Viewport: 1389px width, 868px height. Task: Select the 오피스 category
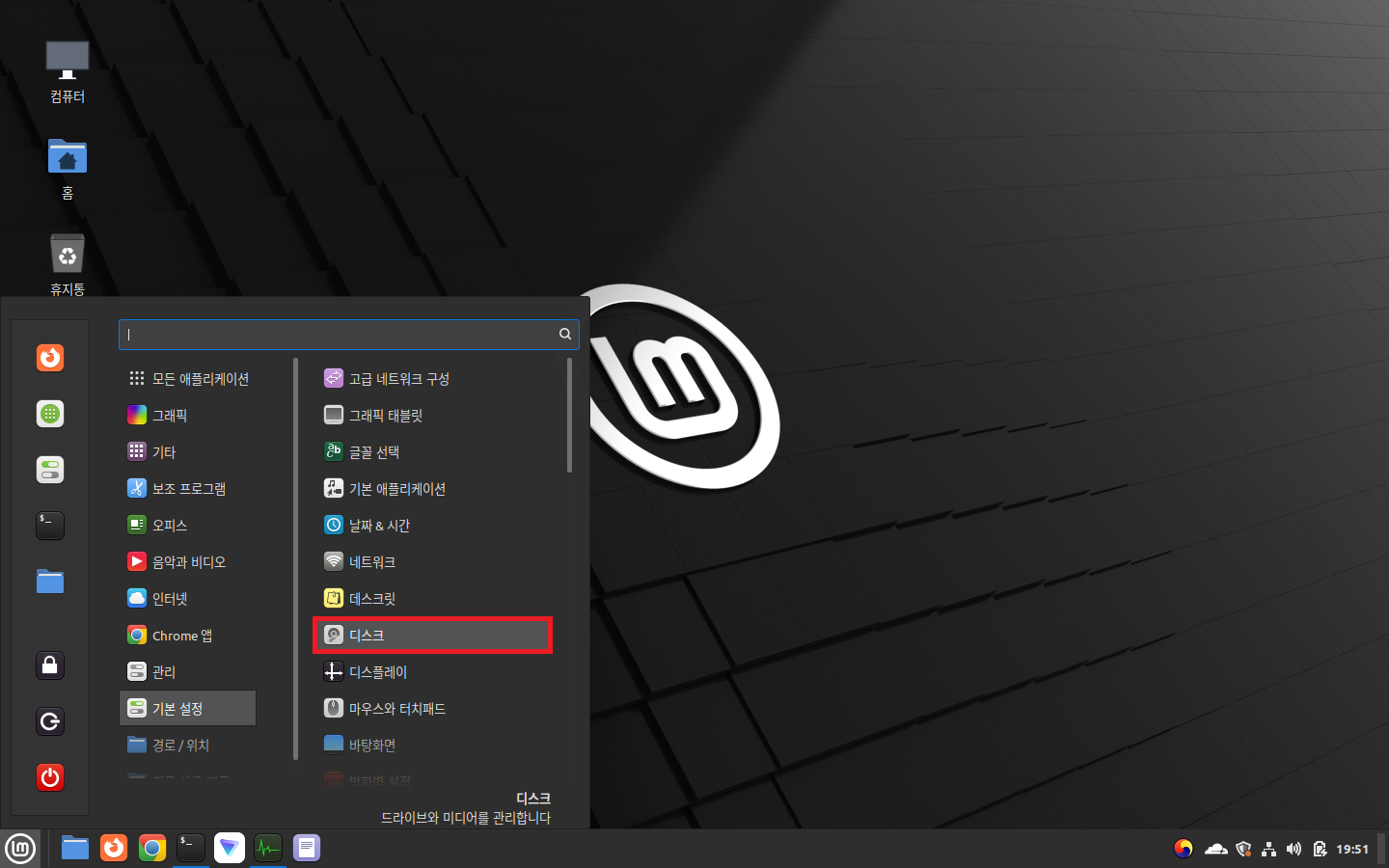pos(188,526)
